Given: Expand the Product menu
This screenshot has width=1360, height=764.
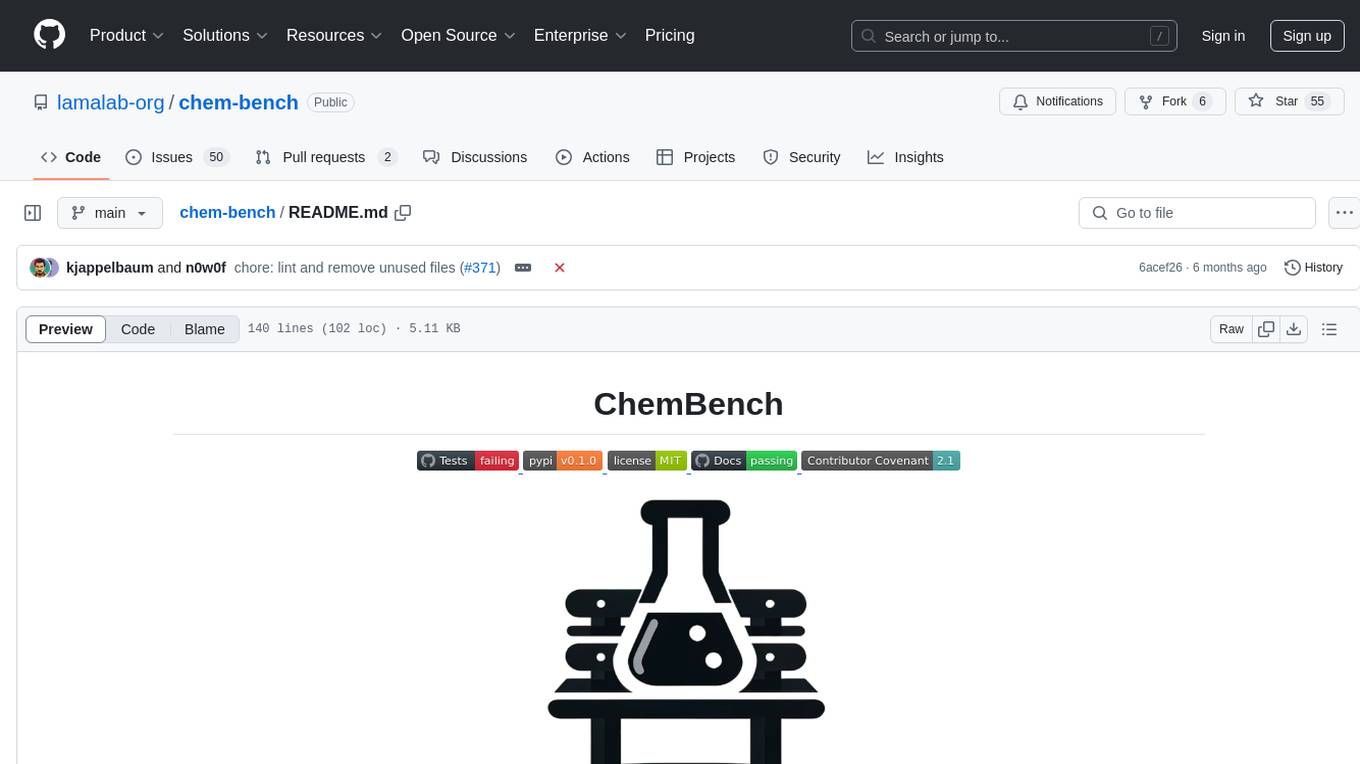Looking at the screenshot, I should tap(127, 35).
